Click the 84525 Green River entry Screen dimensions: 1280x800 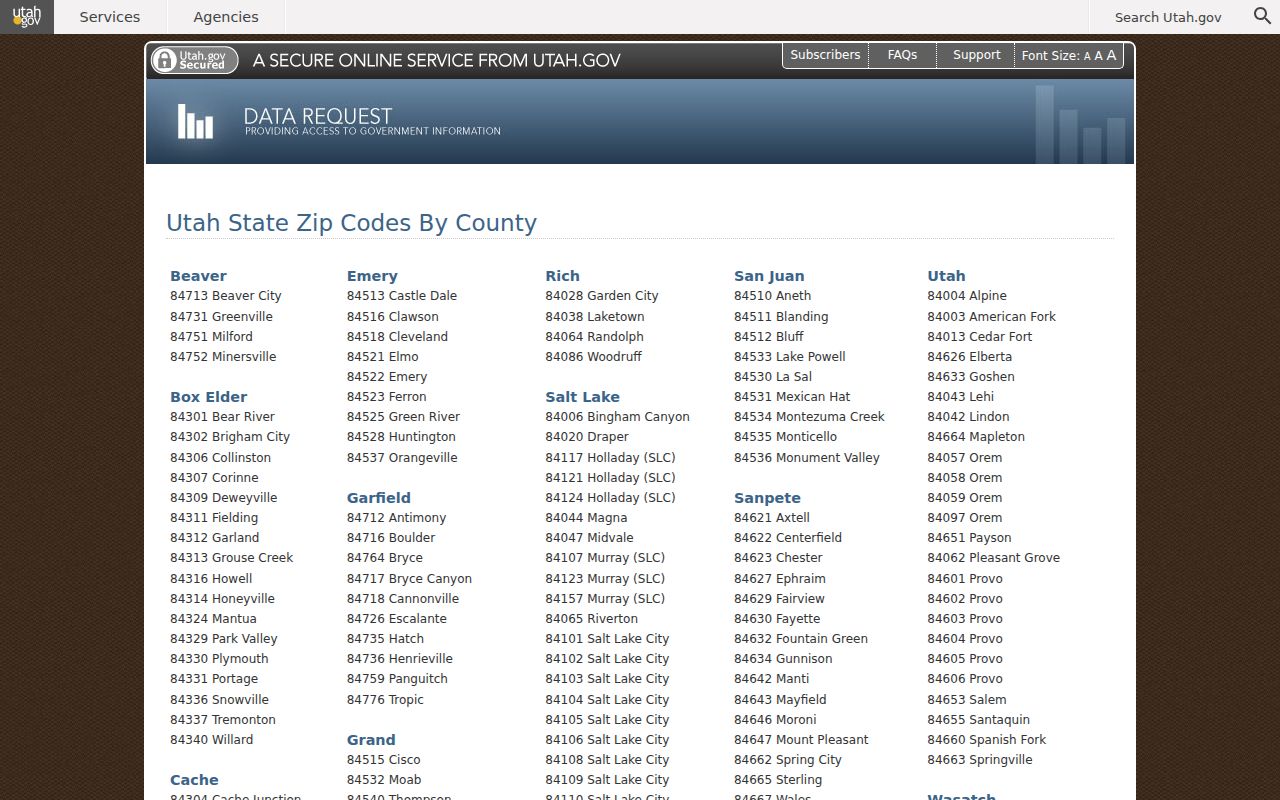pyautogui.click(x=403, y=417)
